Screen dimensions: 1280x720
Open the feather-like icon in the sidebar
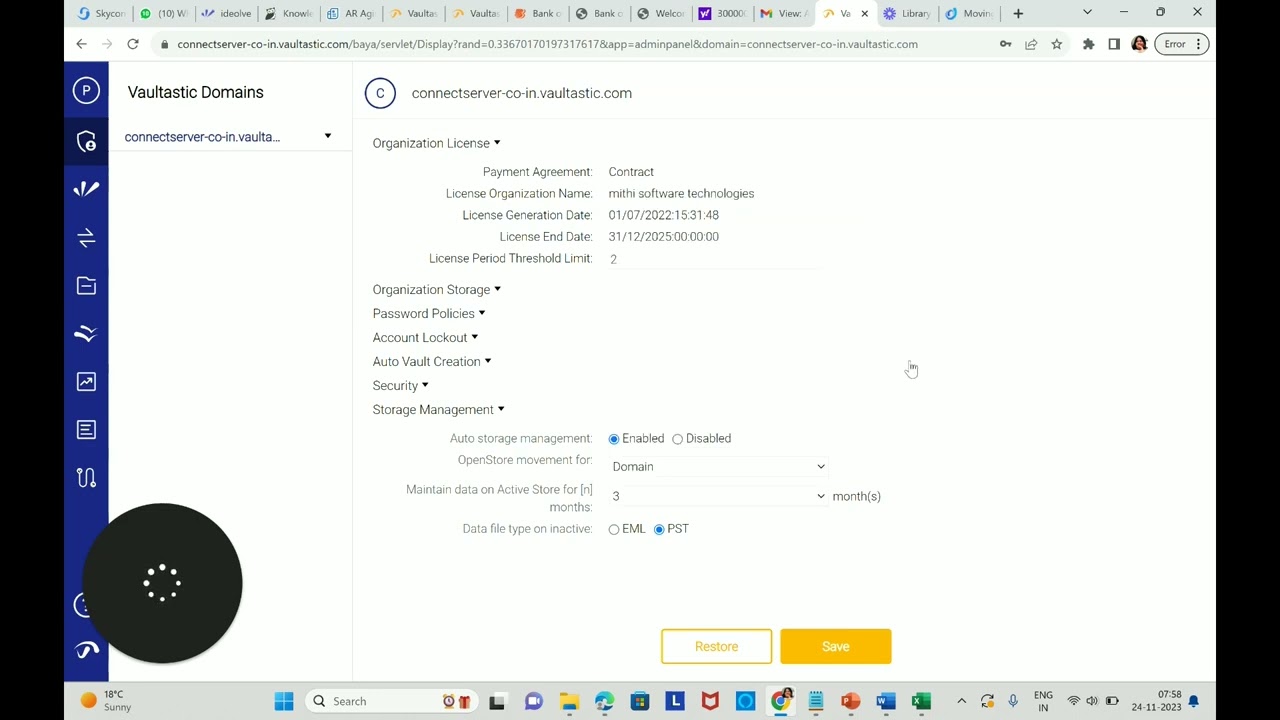pos(86,189)
